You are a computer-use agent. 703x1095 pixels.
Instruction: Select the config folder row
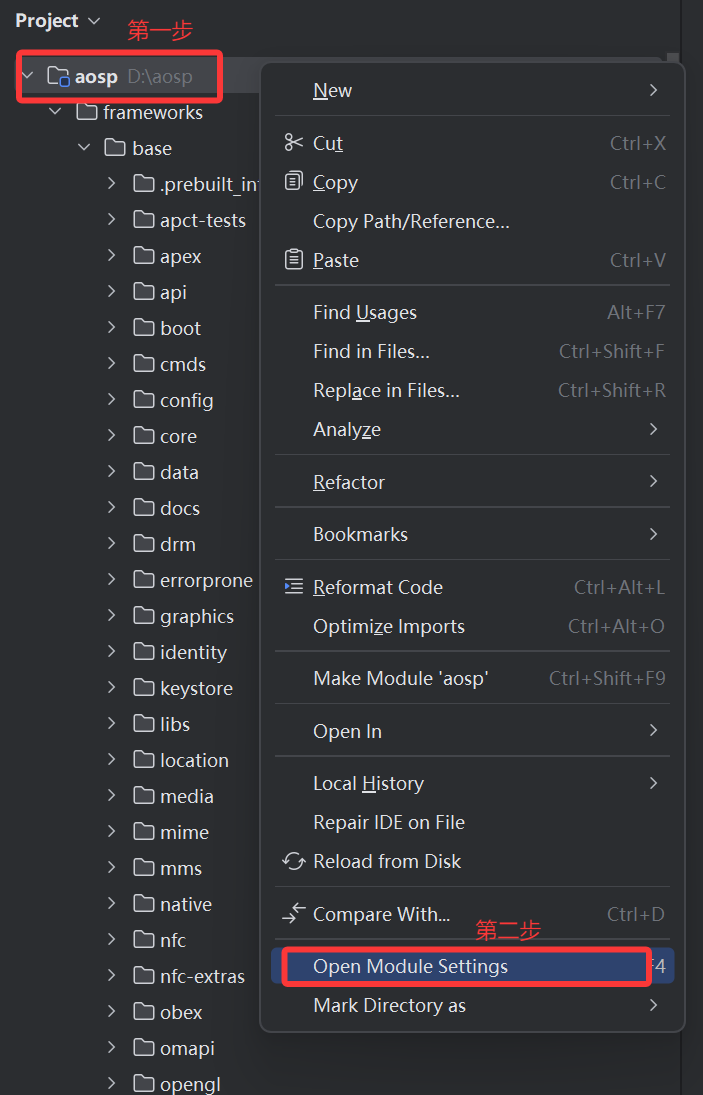point(130,400)
